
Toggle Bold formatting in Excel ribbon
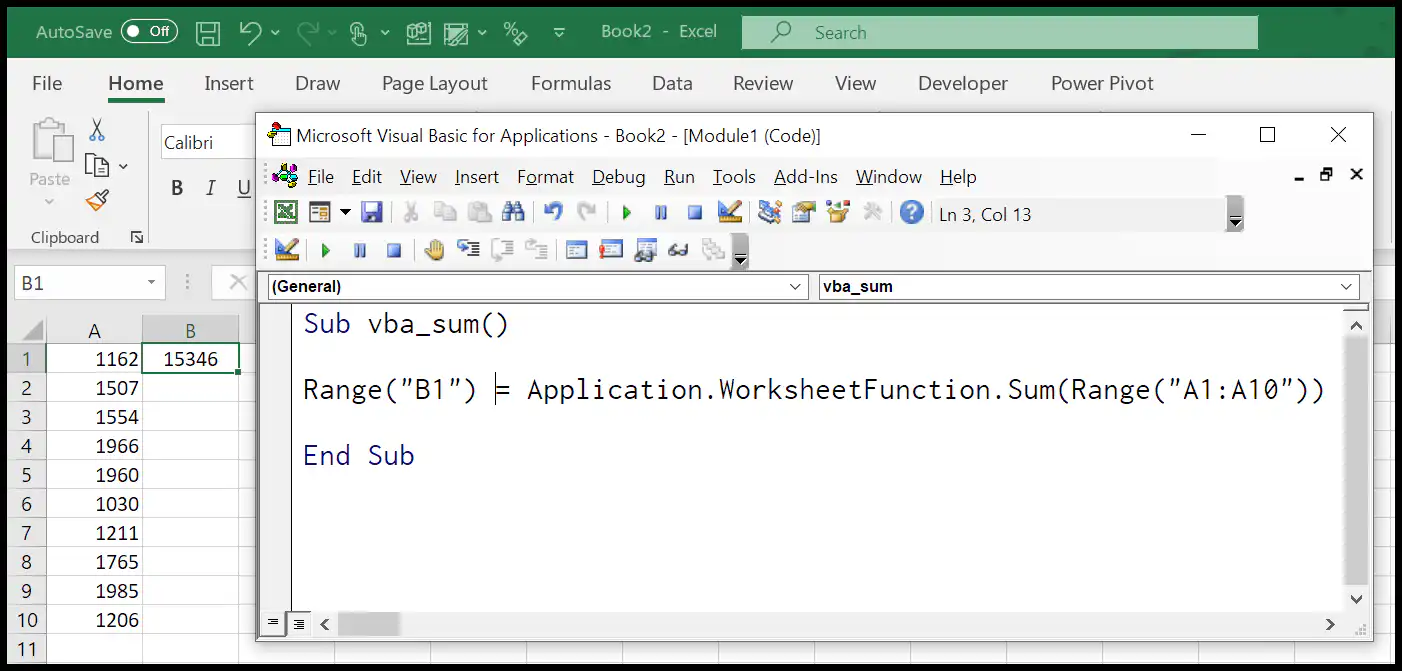(177, 188)
